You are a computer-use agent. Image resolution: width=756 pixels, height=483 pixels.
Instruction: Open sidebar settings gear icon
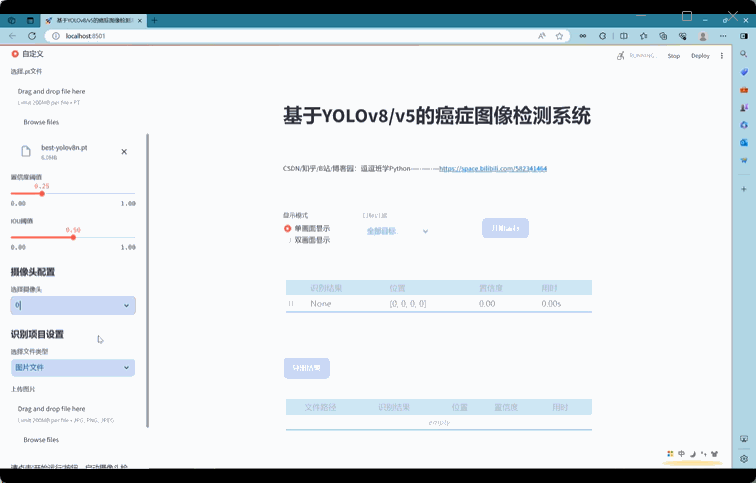point(743,458)
